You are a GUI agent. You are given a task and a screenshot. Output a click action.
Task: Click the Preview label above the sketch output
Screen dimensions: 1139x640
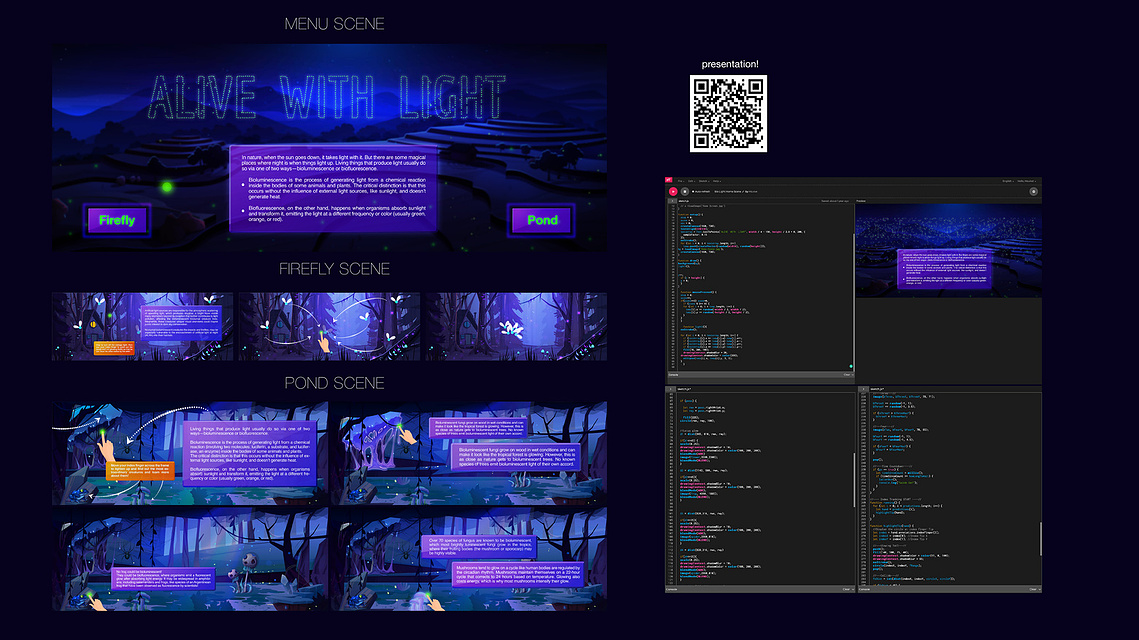[861, 201]
